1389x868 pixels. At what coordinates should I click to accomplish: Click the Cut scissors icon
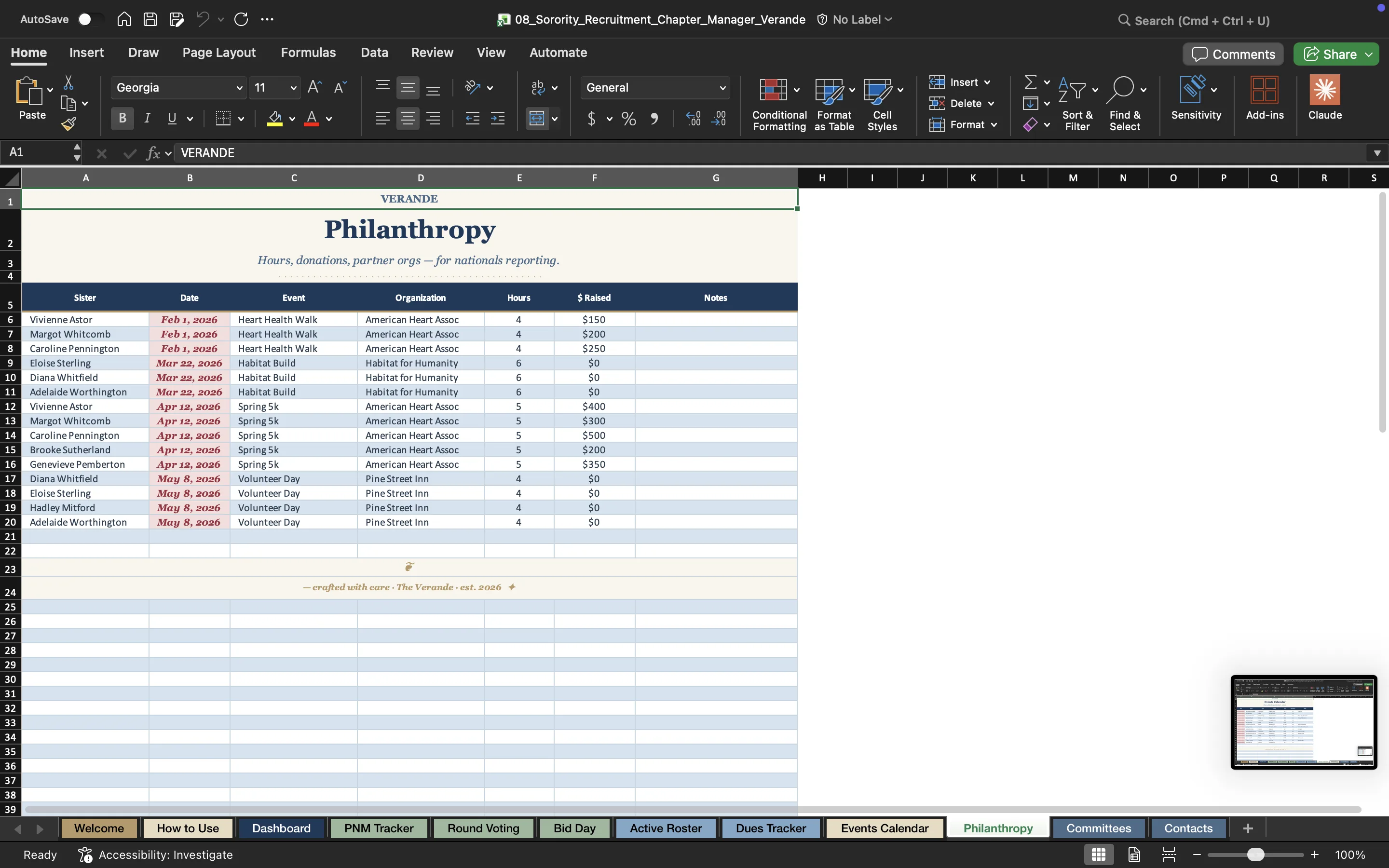pyautogui.click(x=68, y=82)
